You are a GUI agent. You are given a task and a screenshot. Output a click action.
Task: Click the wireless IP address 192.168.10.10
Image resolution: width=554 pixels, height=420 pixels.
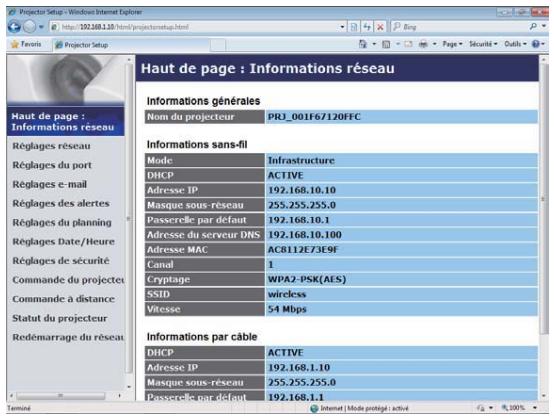pos(302,190)
